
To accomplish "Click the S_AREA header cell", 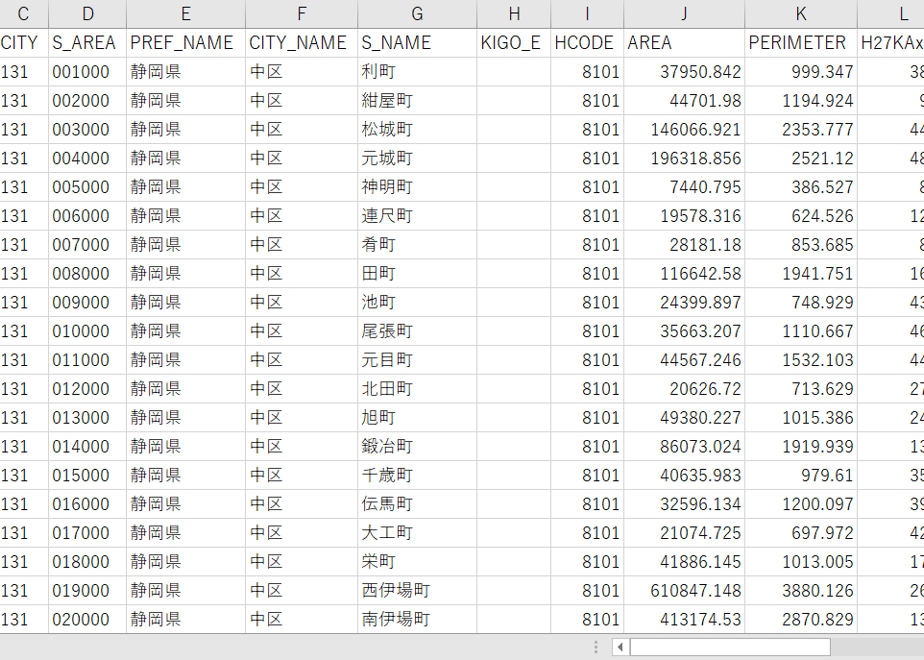I will point(87,42).
